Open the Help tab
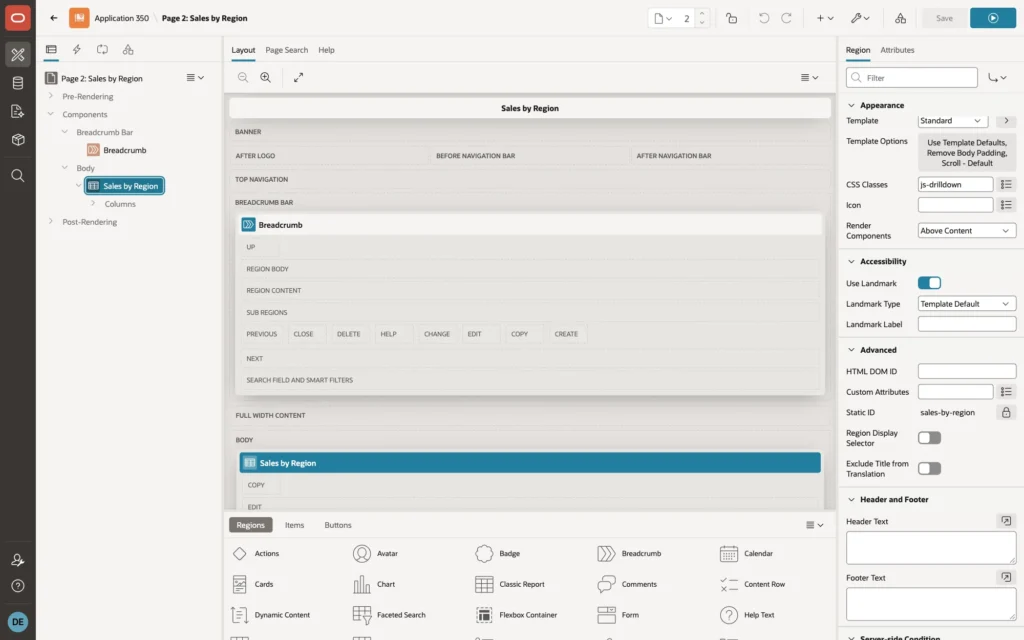Viewport: 1024px width, 640px height. point(326,50)
